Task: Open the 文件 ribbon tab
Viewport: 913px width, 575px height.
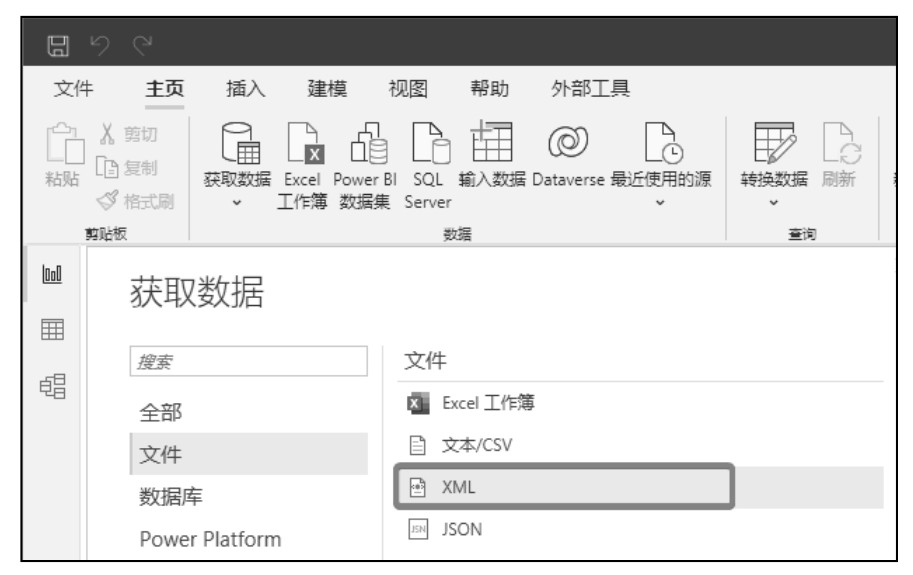Action: point(73,88)
